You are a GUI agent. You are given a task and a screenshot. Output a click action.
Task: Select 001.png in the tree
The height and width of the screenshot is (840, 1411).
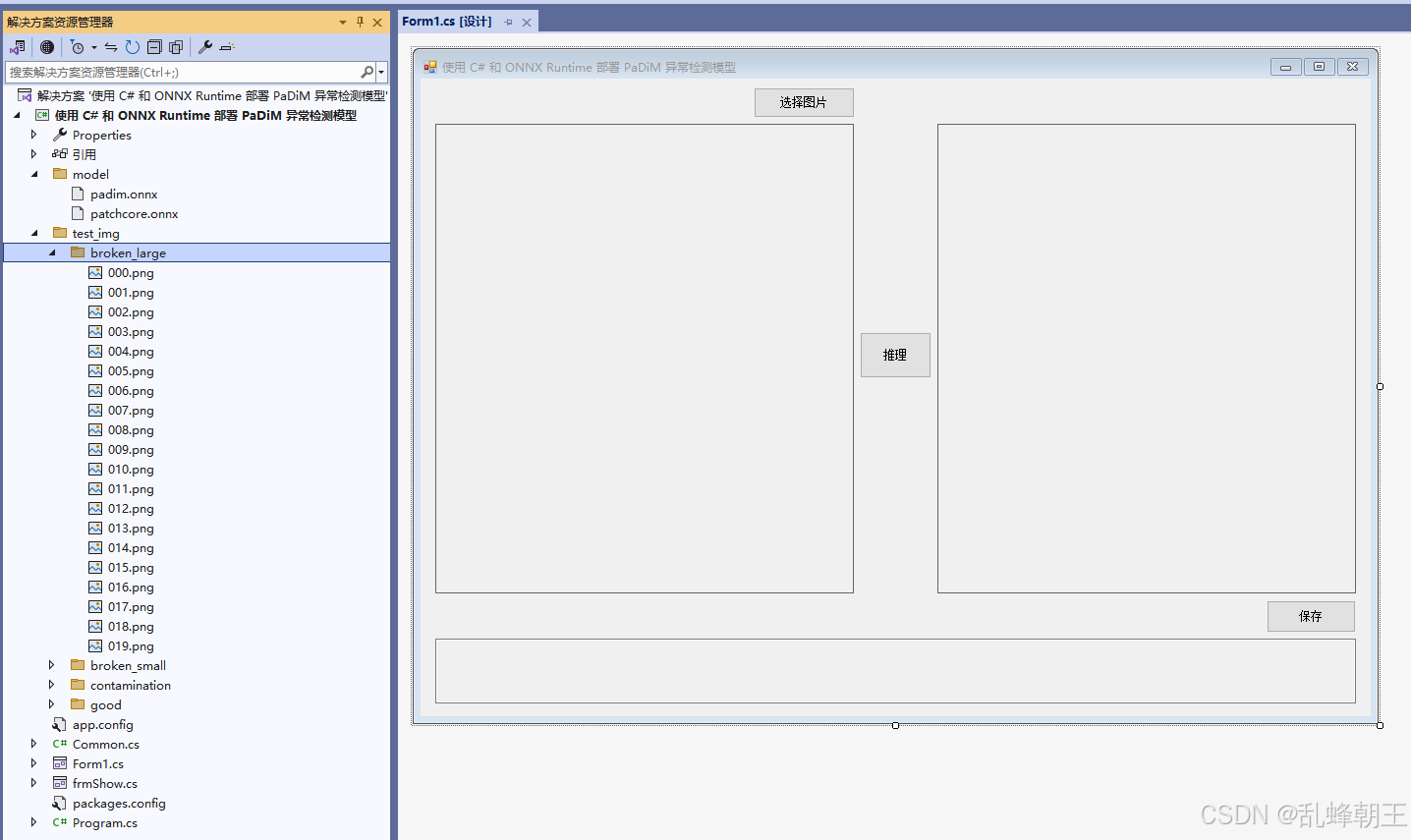click(131, 292)
